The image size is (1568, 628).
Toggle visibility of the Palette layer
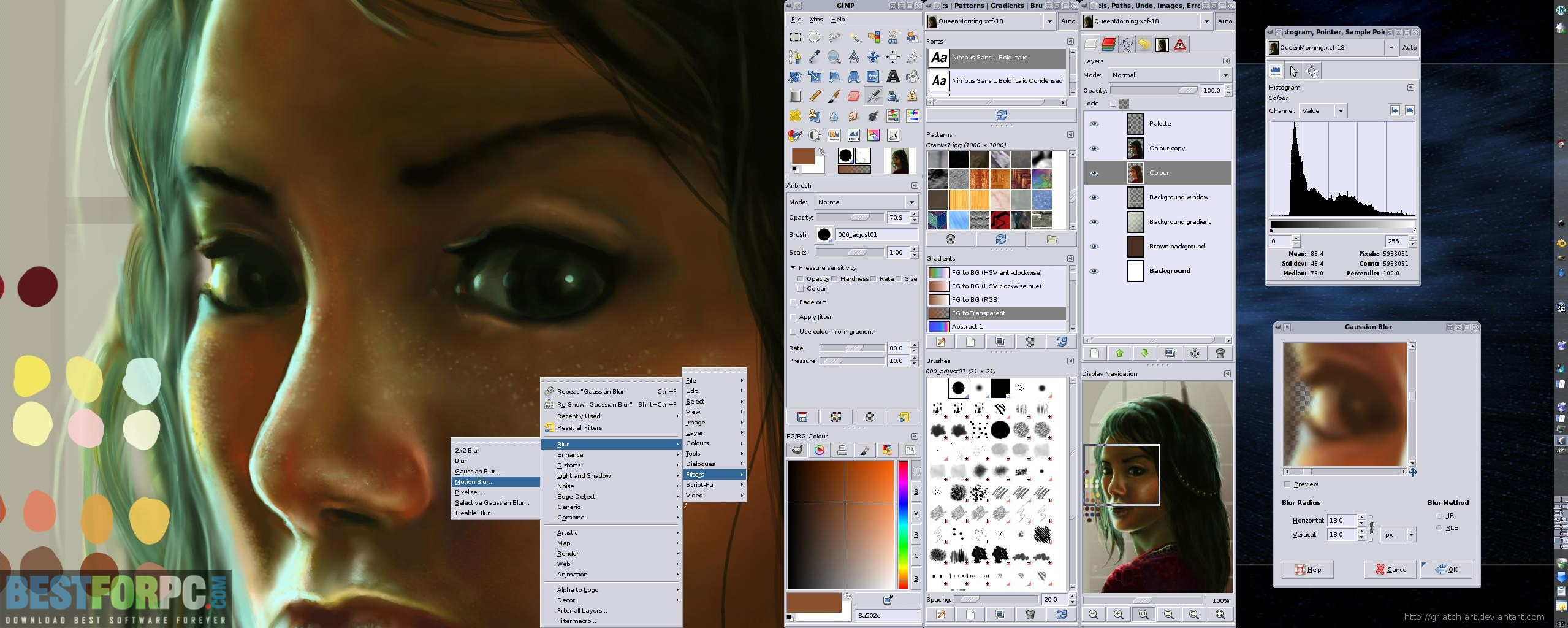(x=1094, y=124)
